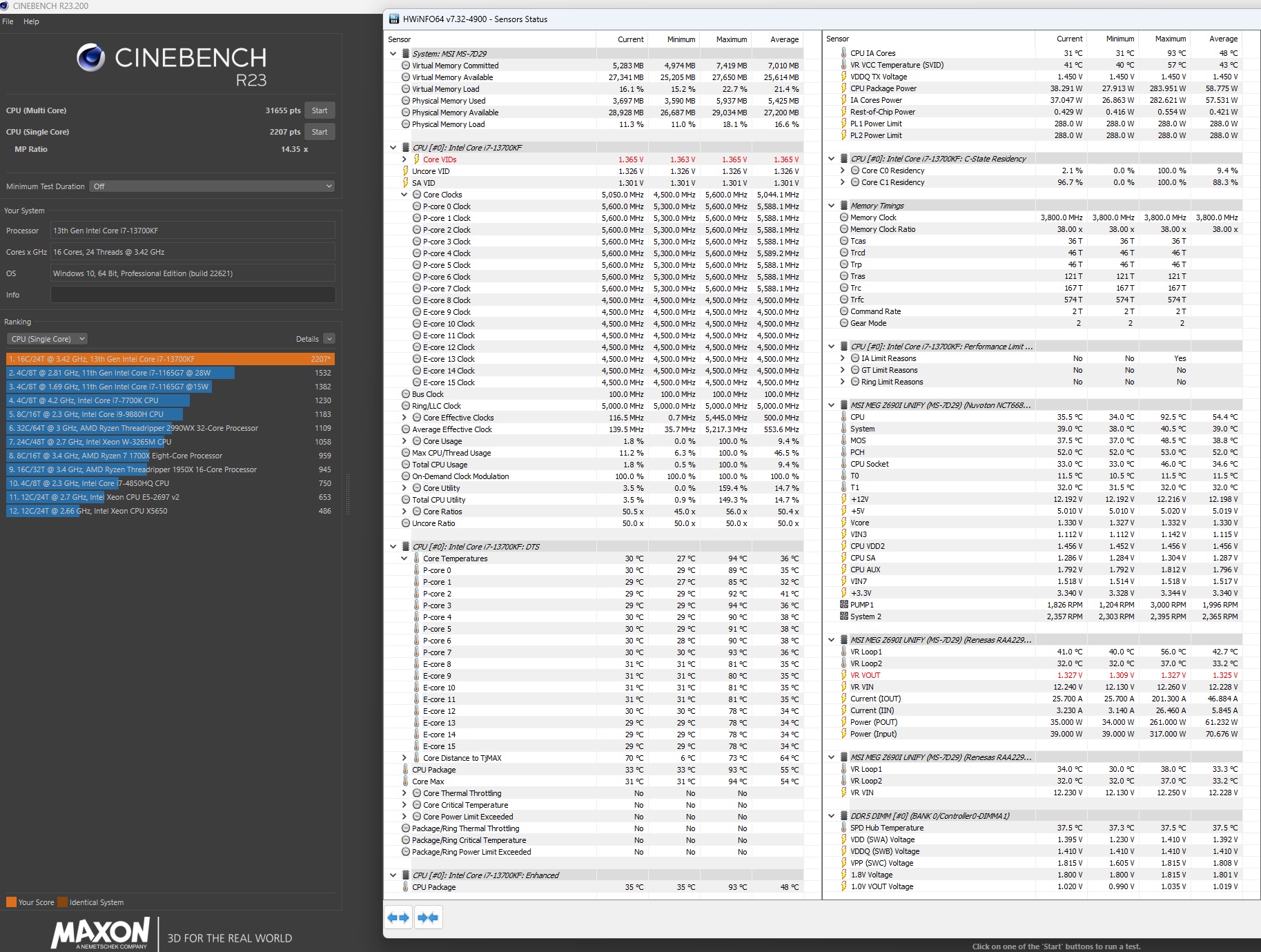Screen dimensions: 1261x952
Task: Start the CPU (Multi Core) test
Action: click(x=320, y=110)
